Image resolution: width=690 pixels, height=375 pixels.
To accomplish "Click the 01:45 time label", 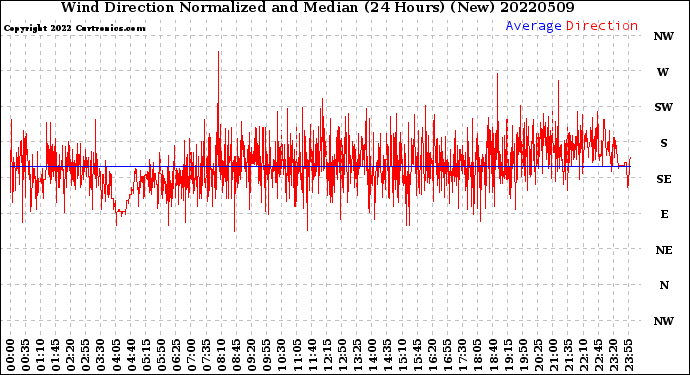I will [56, 355].
